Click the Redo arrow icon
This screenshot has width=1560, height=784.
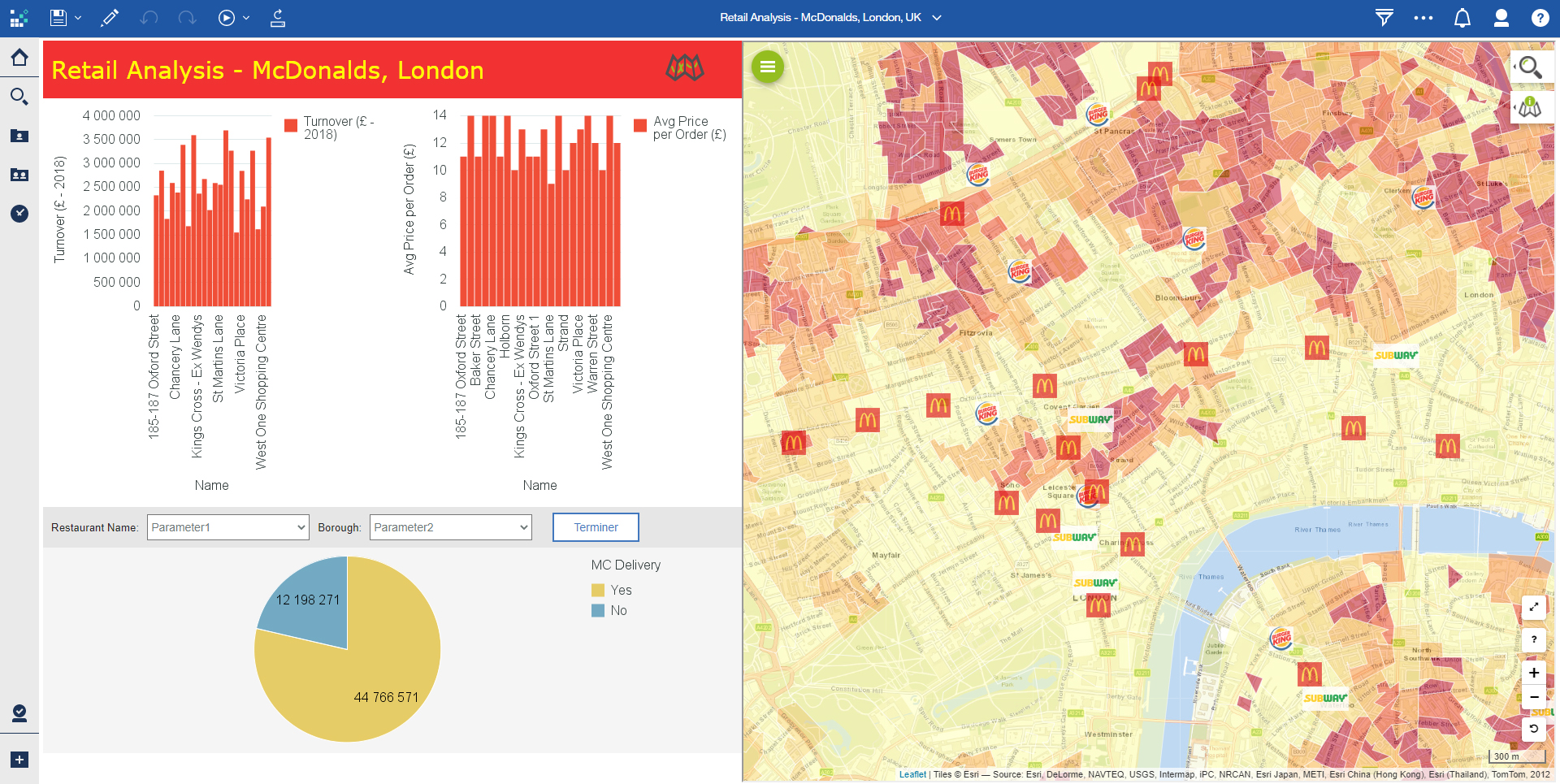click(x=188, y=17)
